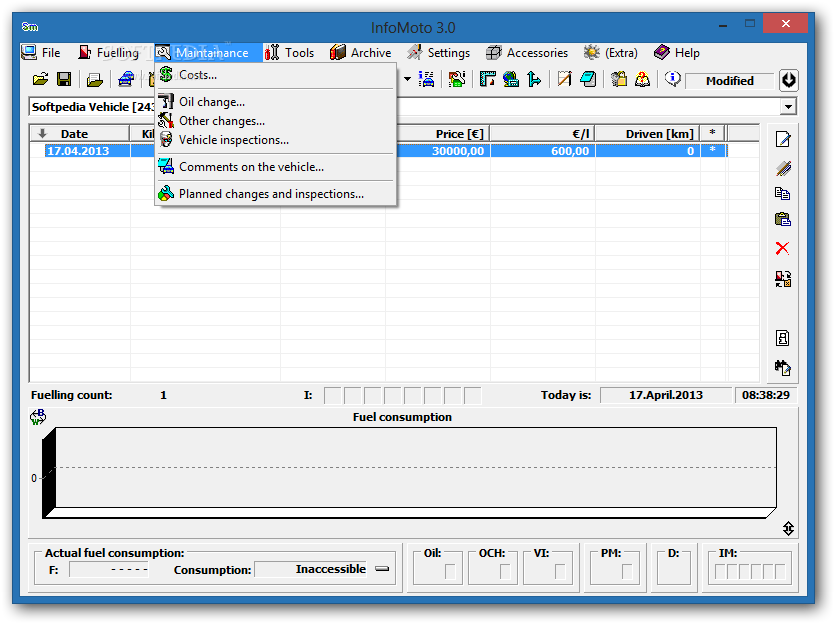This screenshot has height=624, width=835.
Task: Click the new entry icon in right sidebar
Action: click(x=782, y=139)
